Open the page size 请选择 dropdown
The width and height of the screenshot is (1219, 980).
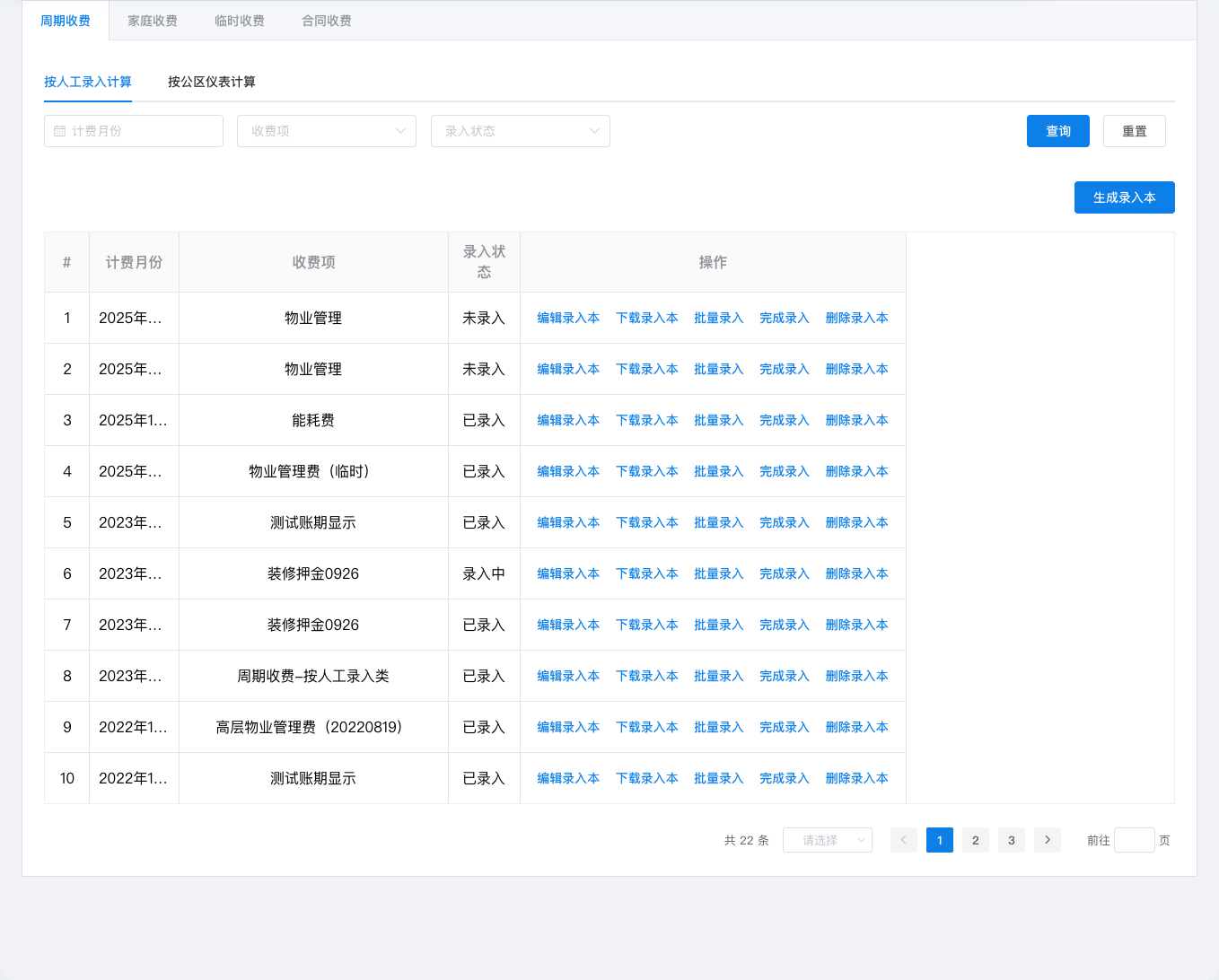tap(827, 840)
